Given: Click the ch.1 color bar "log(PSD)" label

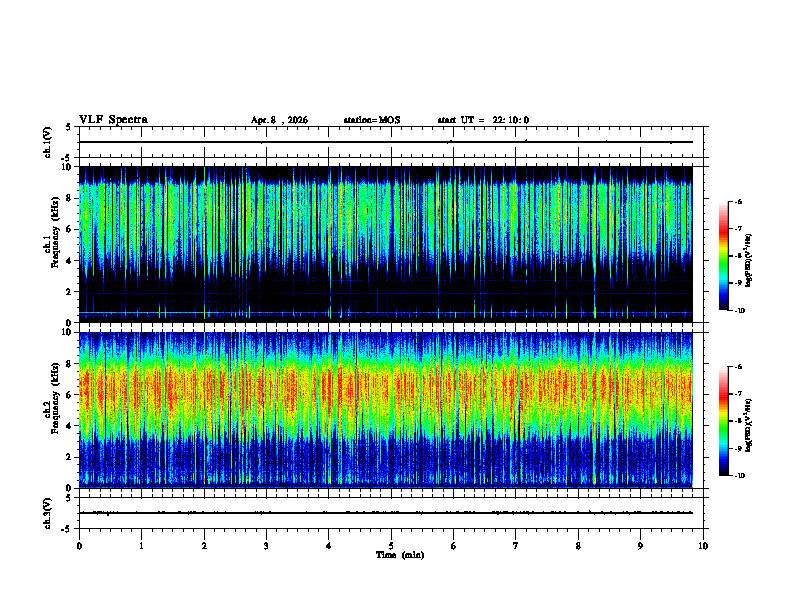Looking at the screenshot, I should click(x=749, y=261).
